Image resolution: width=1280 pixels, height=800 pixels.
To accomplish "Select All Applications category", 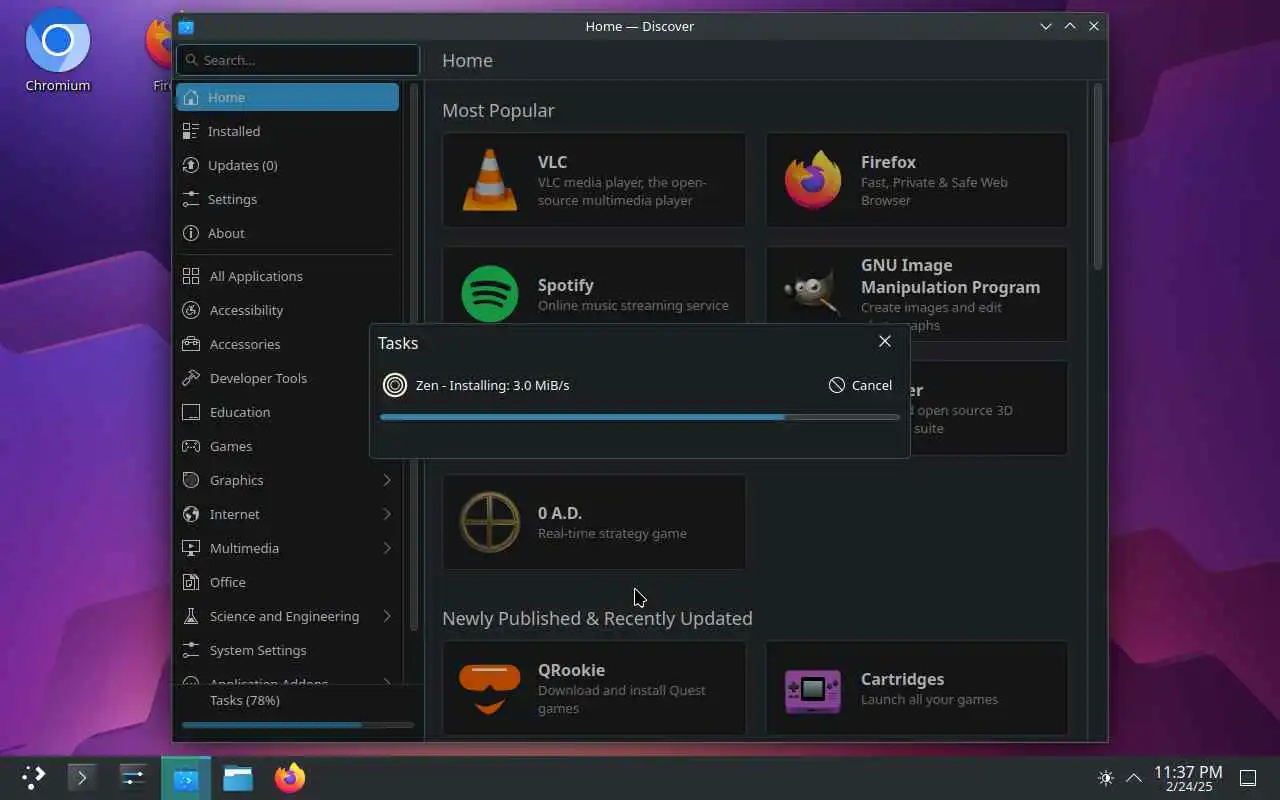I will pos(287,276).
